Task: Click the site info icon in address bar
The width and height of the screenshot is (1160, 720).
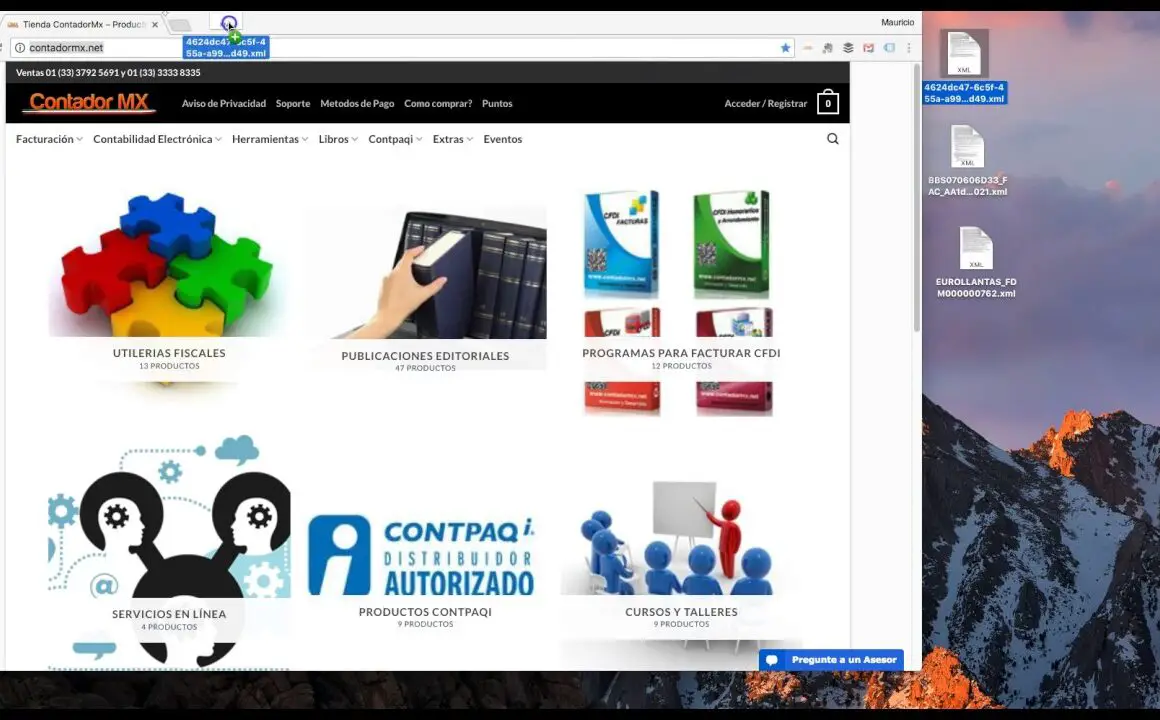Action: point(20,47)
